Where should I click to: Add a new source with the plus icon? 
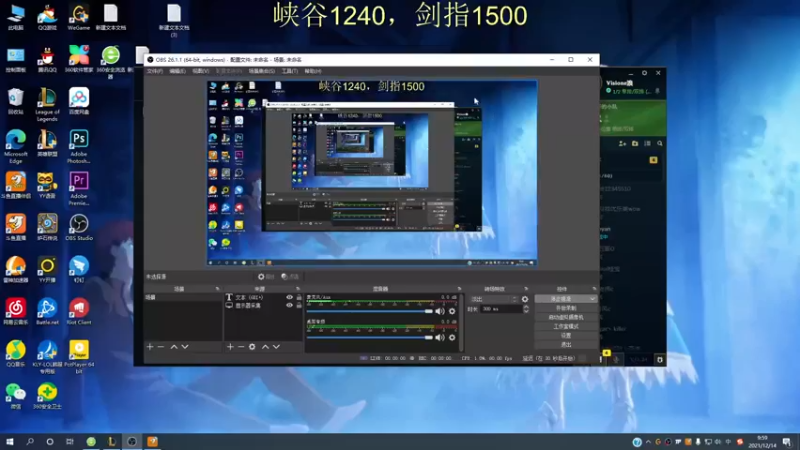[x=230, y=347]
